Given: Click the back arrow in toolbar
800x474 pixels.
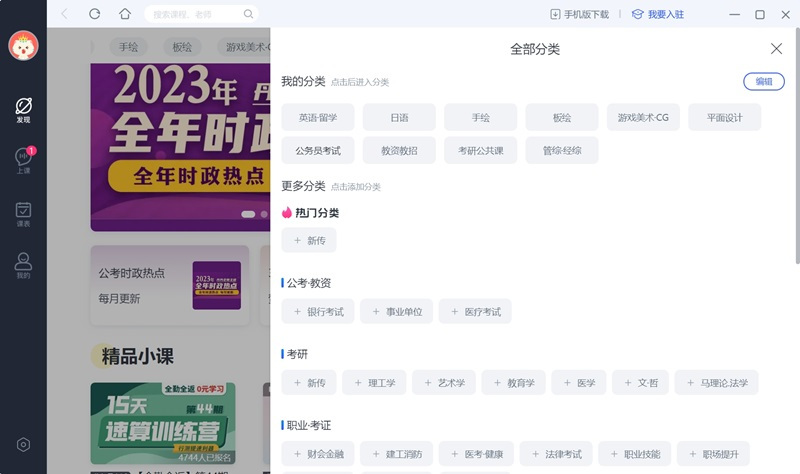Looking at the screenshot, I should tap(65, 14).
